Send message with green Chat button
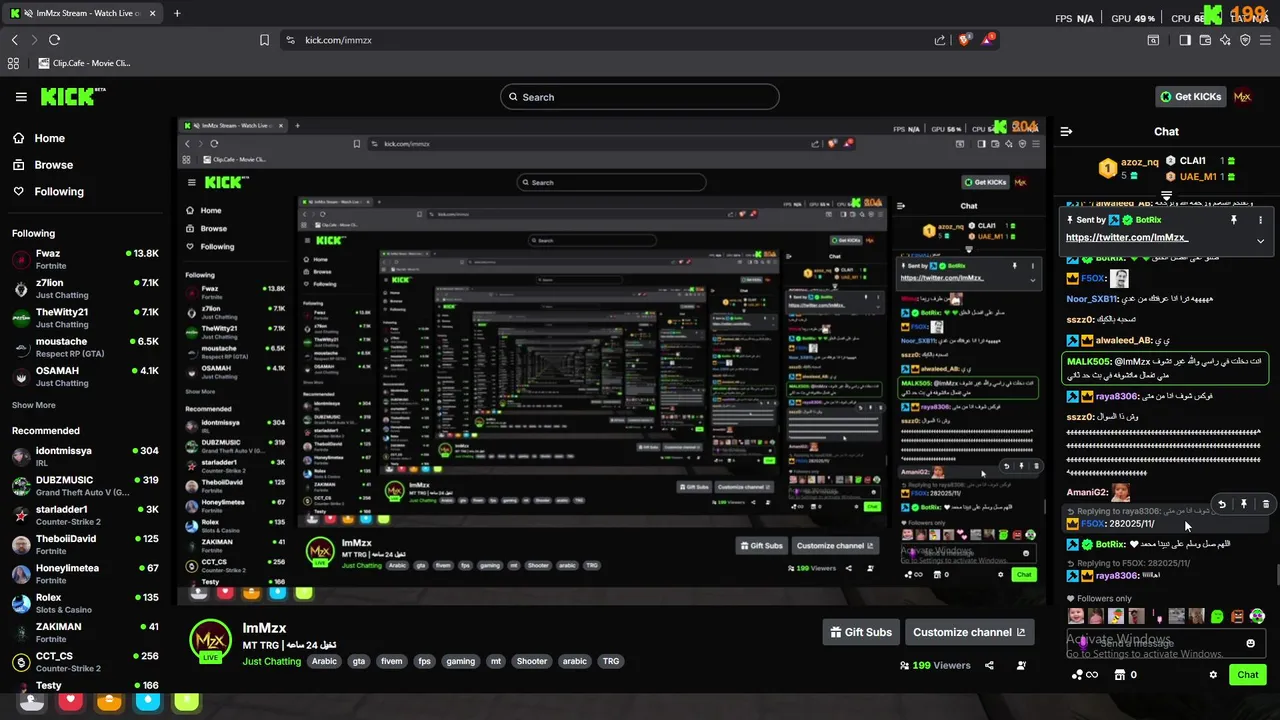Viewport: 1280px width, 720px height. [x=1247, y=675]
